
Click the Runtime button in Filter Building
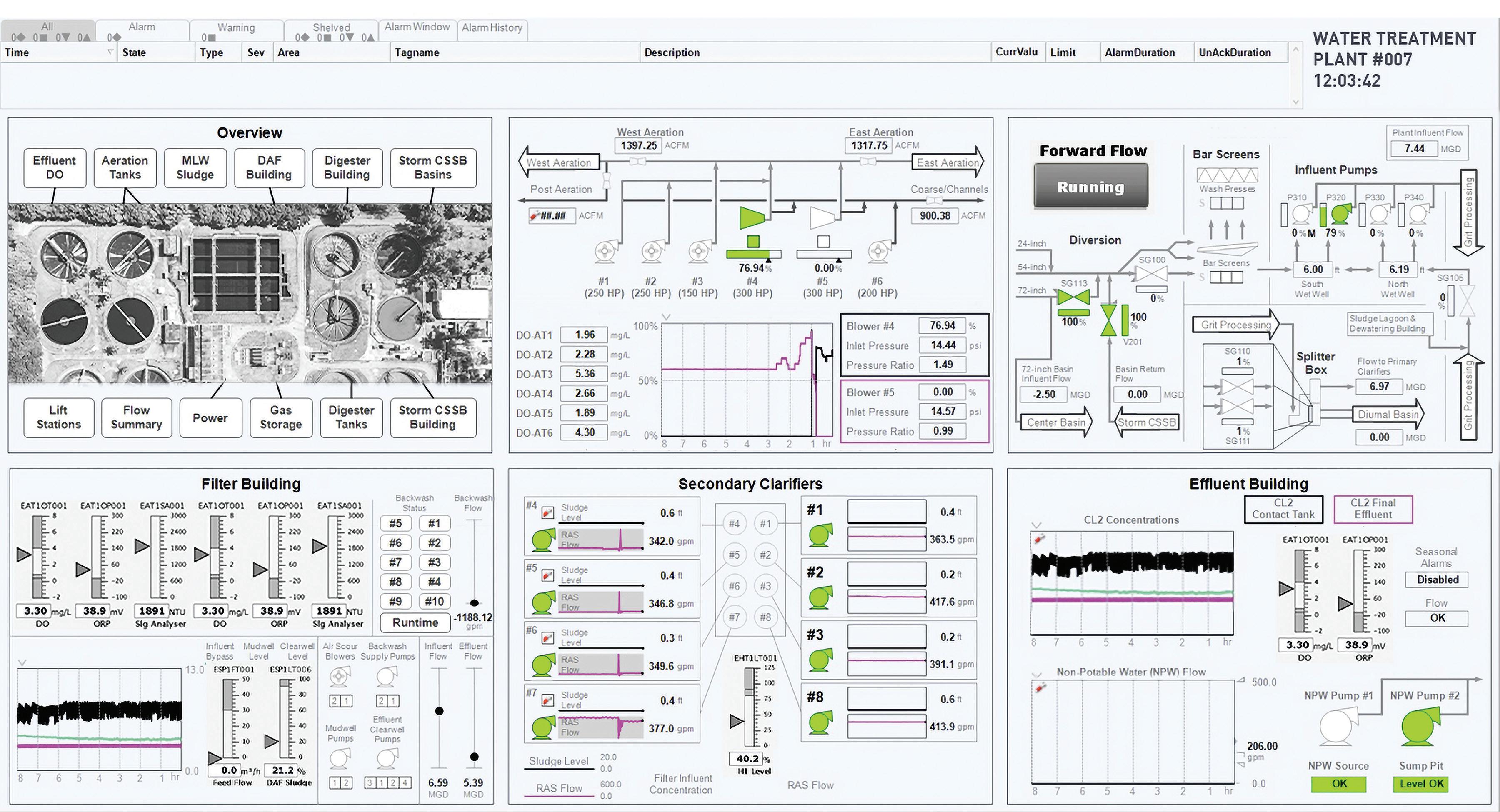coord(415,622)
